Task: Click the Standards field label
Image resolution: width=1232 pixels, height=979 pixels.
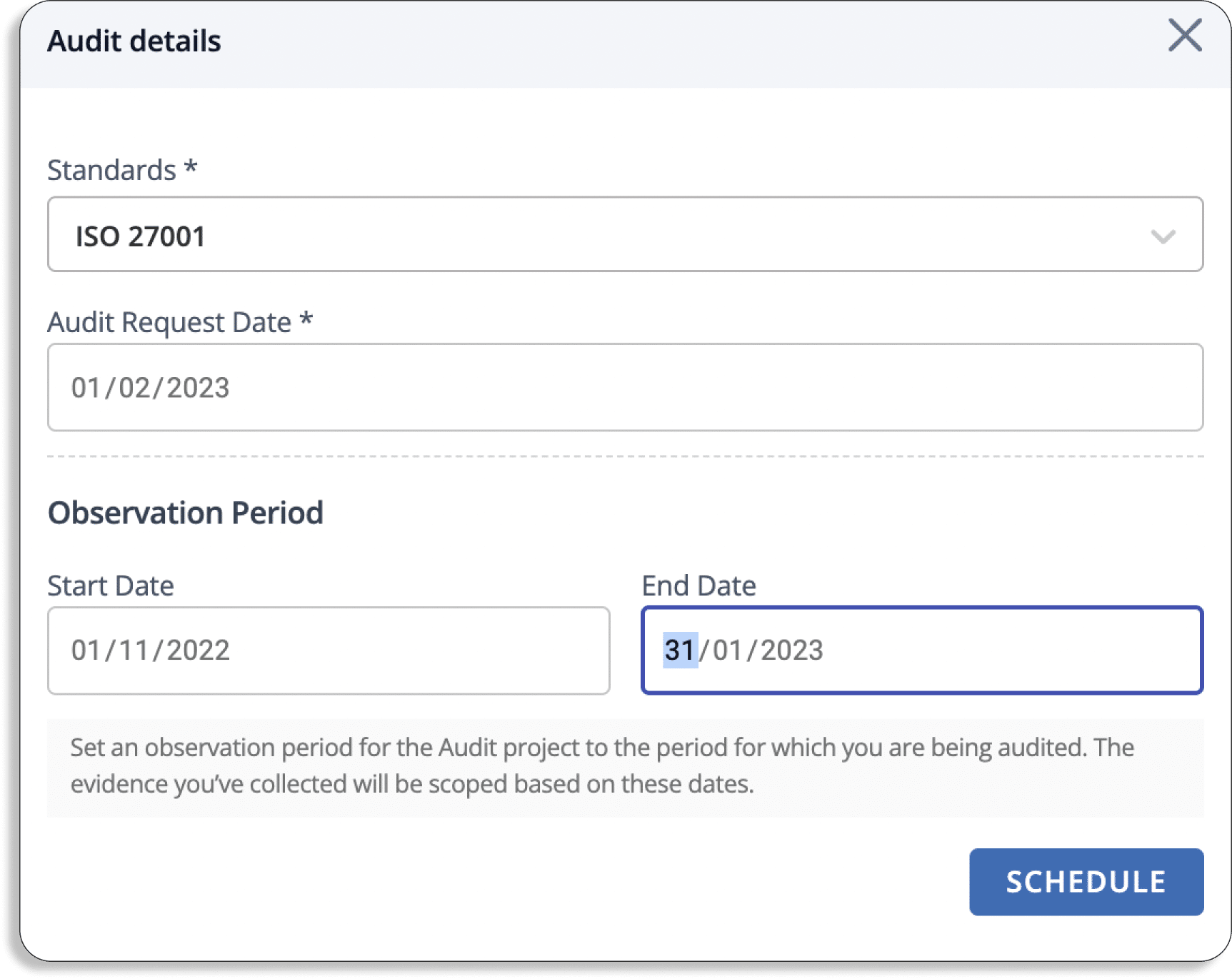Action: pyautogui.click(x=122, y=170)
